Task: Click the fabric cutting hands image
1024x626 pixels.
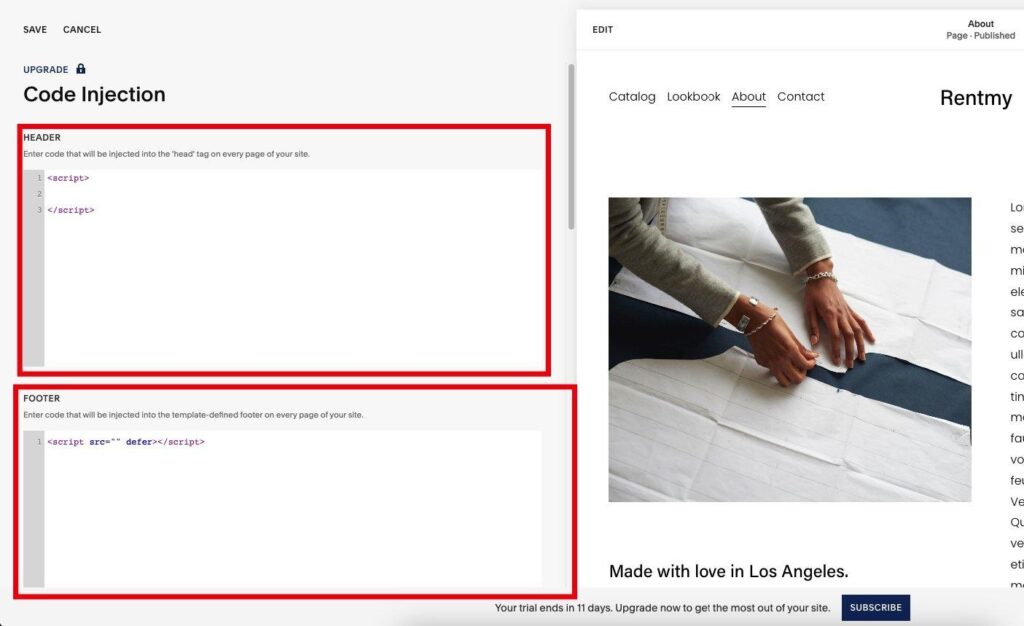Action: point(790,349)
